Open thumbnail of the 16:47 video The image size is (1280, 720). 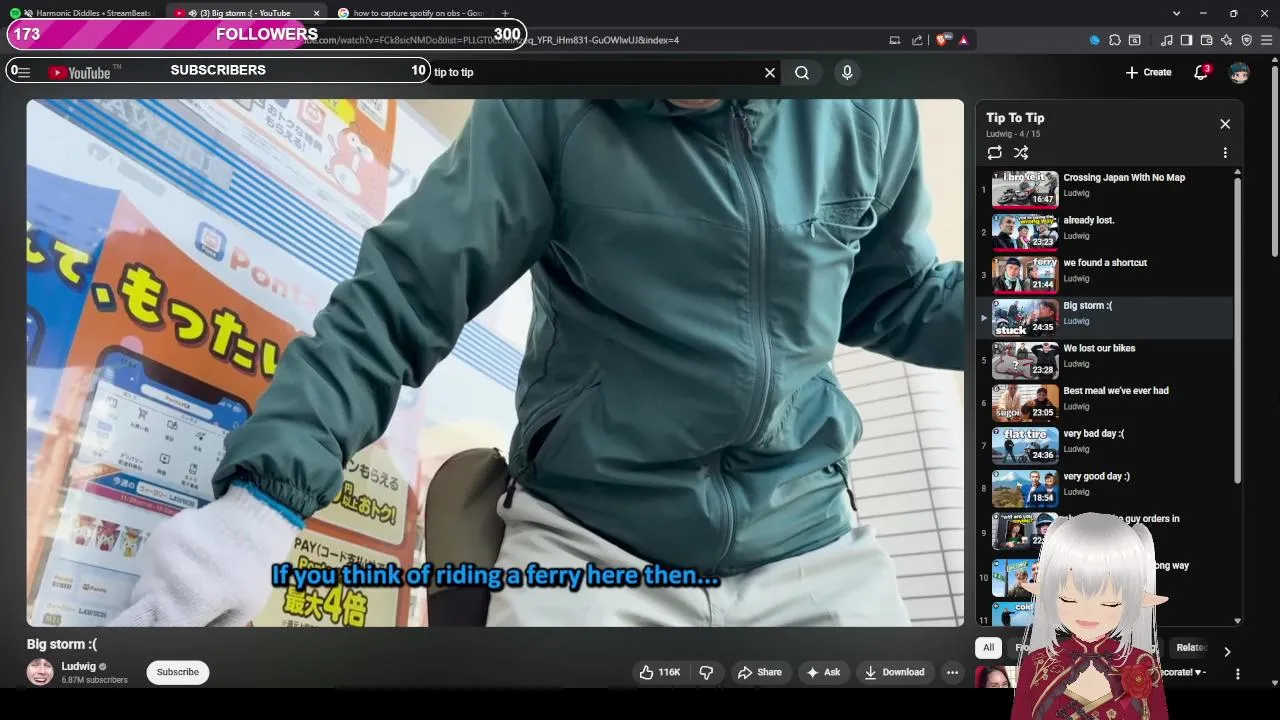coord(1025,189)
